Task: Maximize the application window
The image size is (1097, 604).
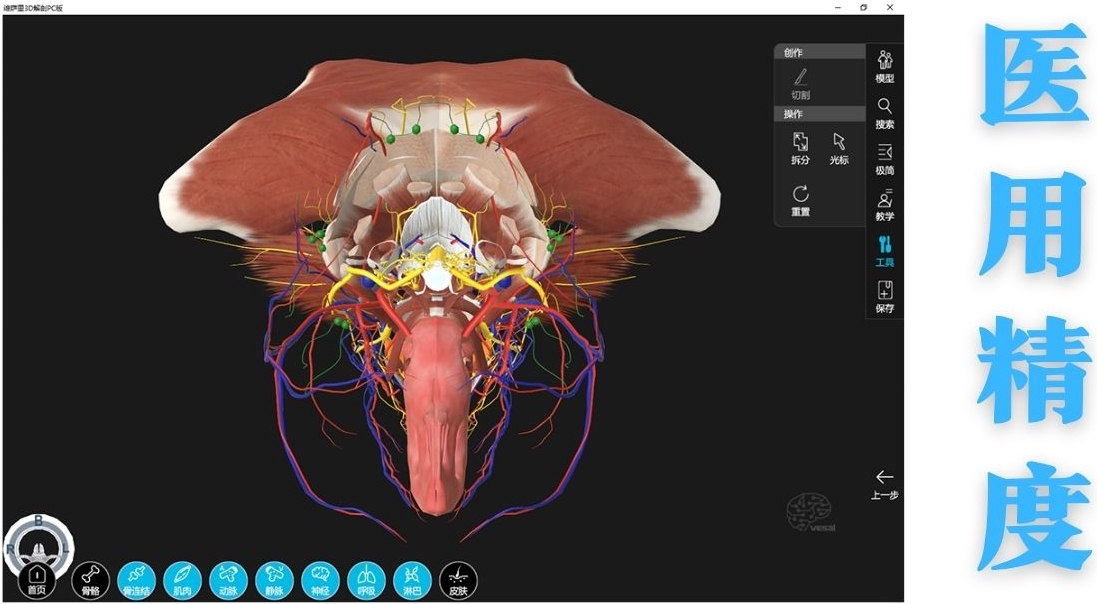Action: click(863, 7)
